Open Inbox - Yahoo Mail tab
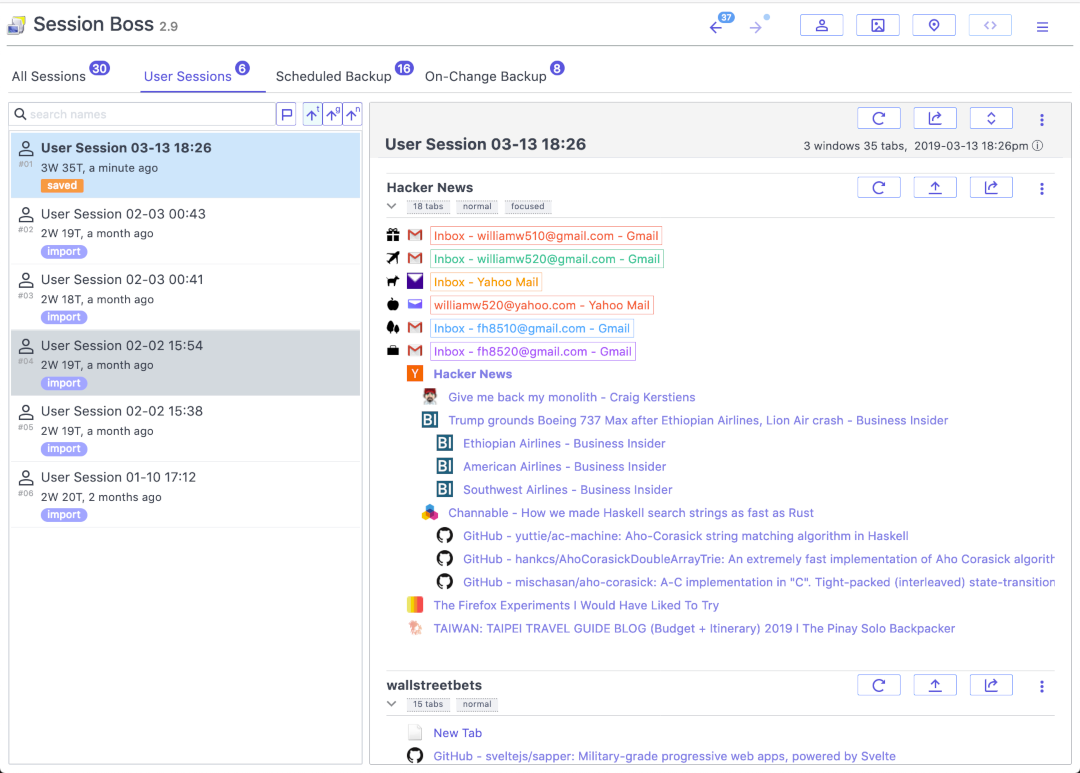The height and width of the screenshot is (773, 1080). (486, 282)
